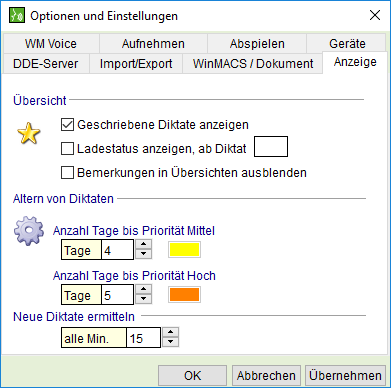Viewport: 391px width, 388px height.
Task: Switch to the Aufnehmen tab
Action: coord(153,44)
